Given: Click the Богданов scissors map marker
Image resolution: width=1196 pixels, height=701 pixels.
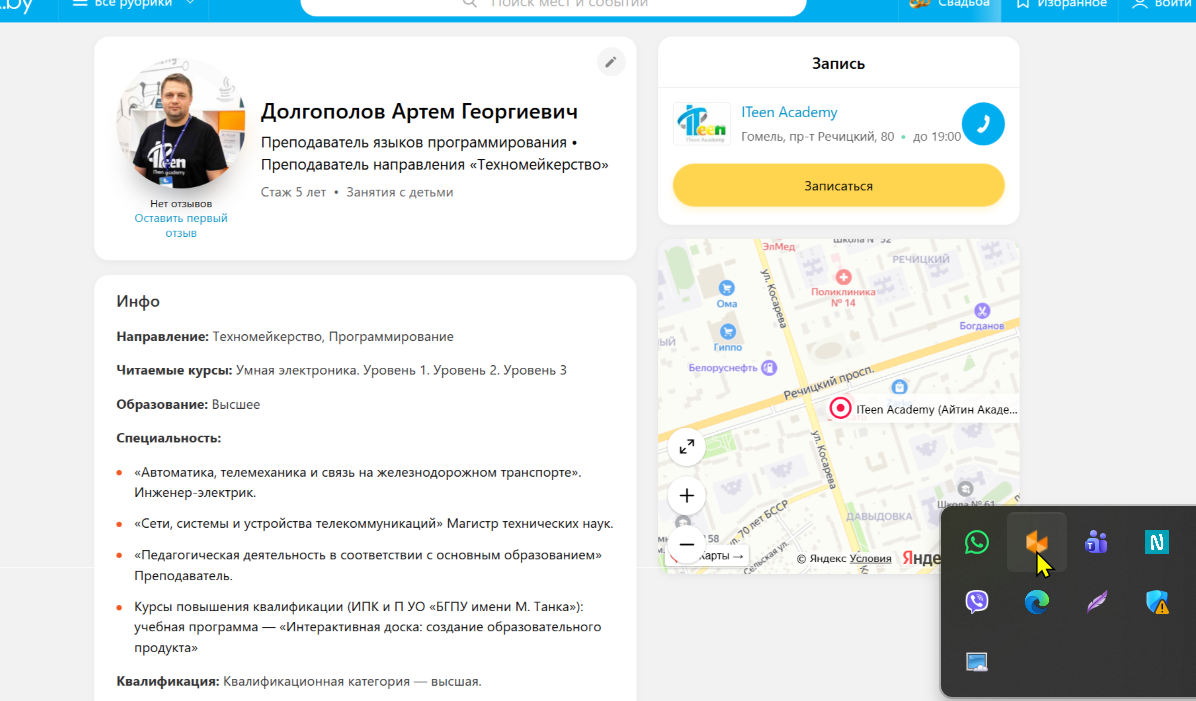Looking at the screenshot, I should [982, 310].
